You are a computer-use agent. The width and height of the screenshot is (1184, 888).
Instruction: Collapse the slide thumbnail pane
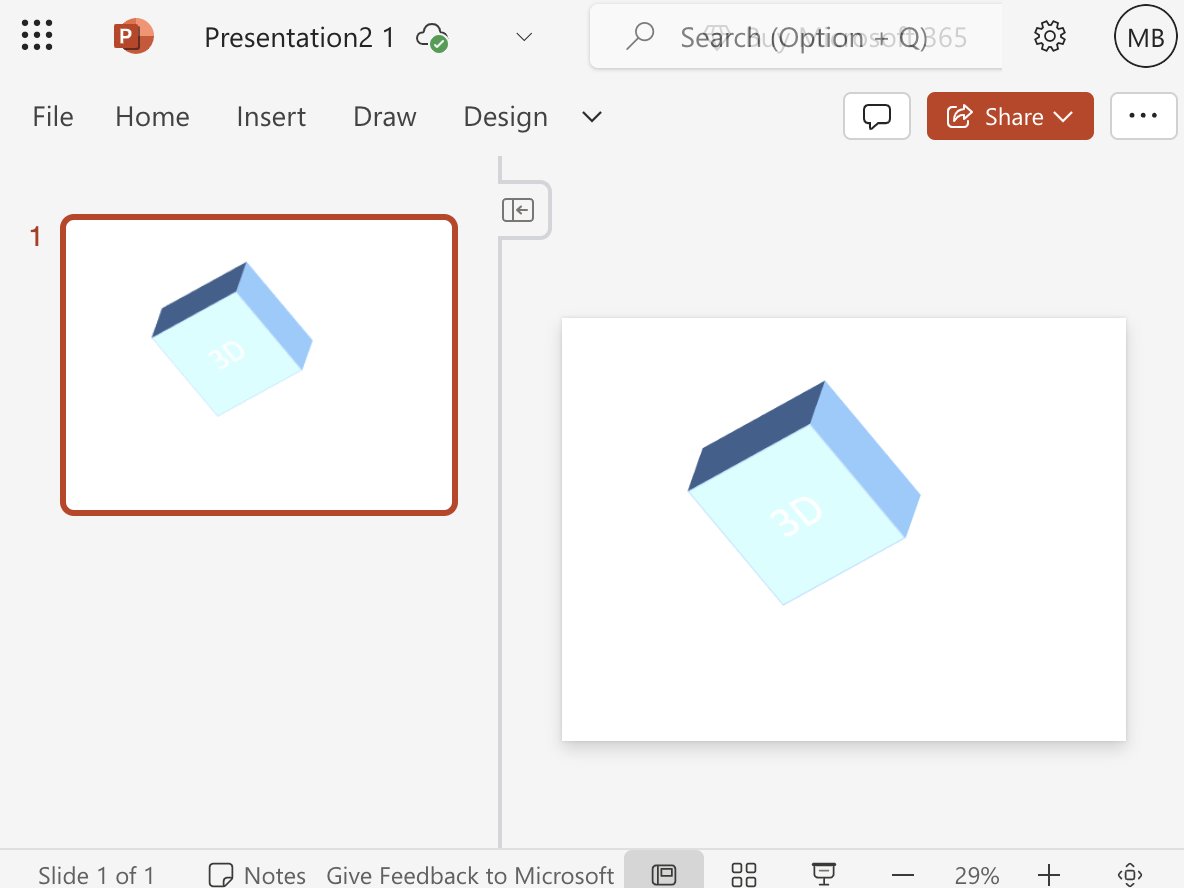519,210
